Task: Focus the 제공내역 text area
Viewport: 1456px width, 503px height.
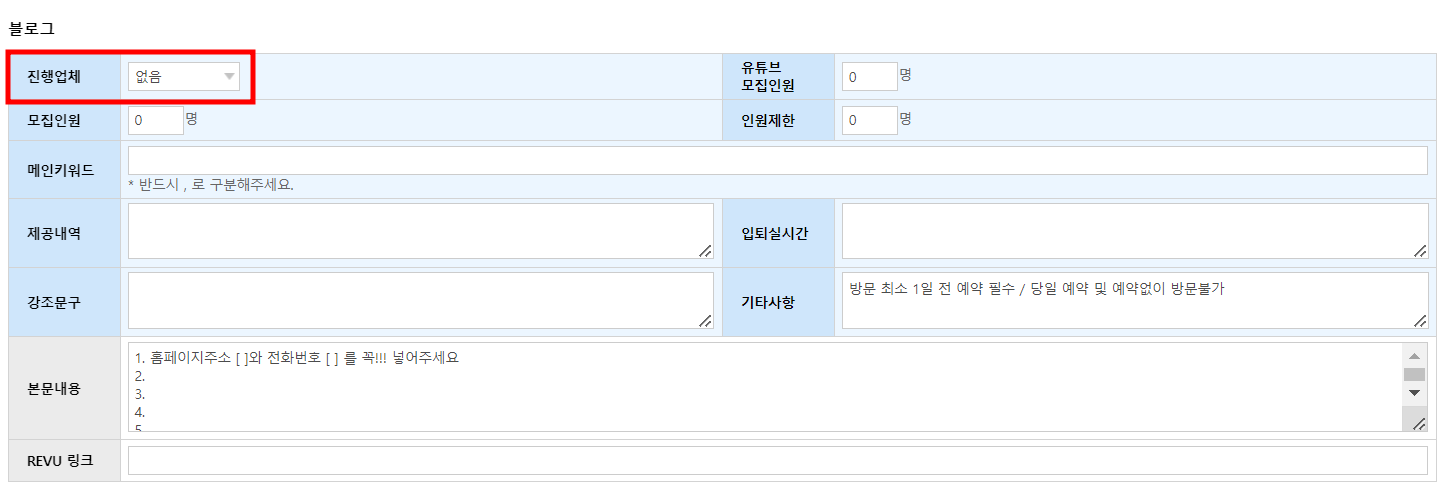Action: point(420,231)
